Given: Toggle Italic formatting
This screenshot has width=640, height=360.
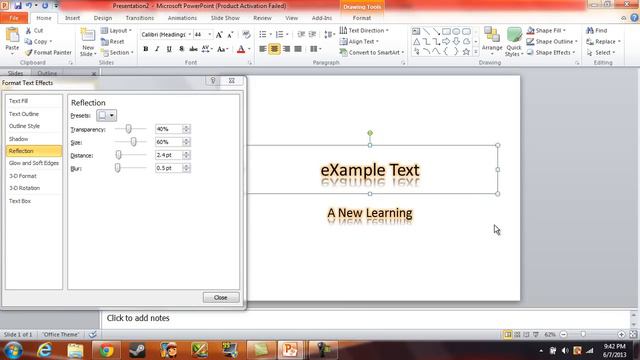Looking at the screenshot, I should (157, 49).
